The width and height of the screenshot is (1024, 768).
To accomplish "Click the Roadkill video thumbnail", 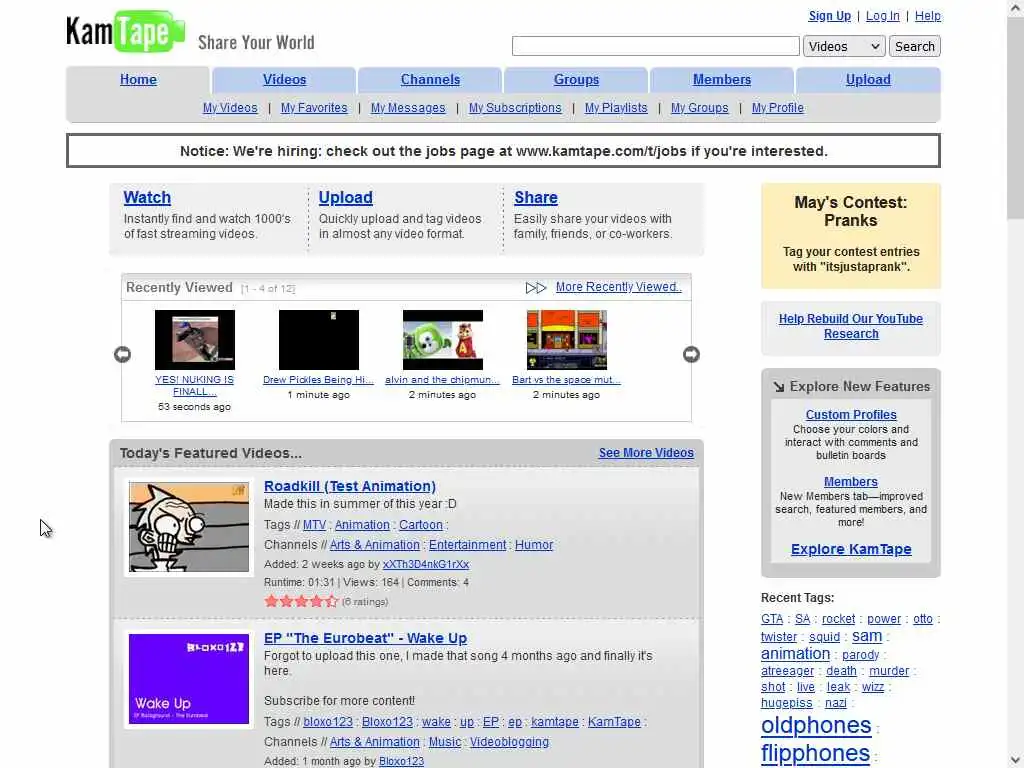I will click(x=189, y=527).
